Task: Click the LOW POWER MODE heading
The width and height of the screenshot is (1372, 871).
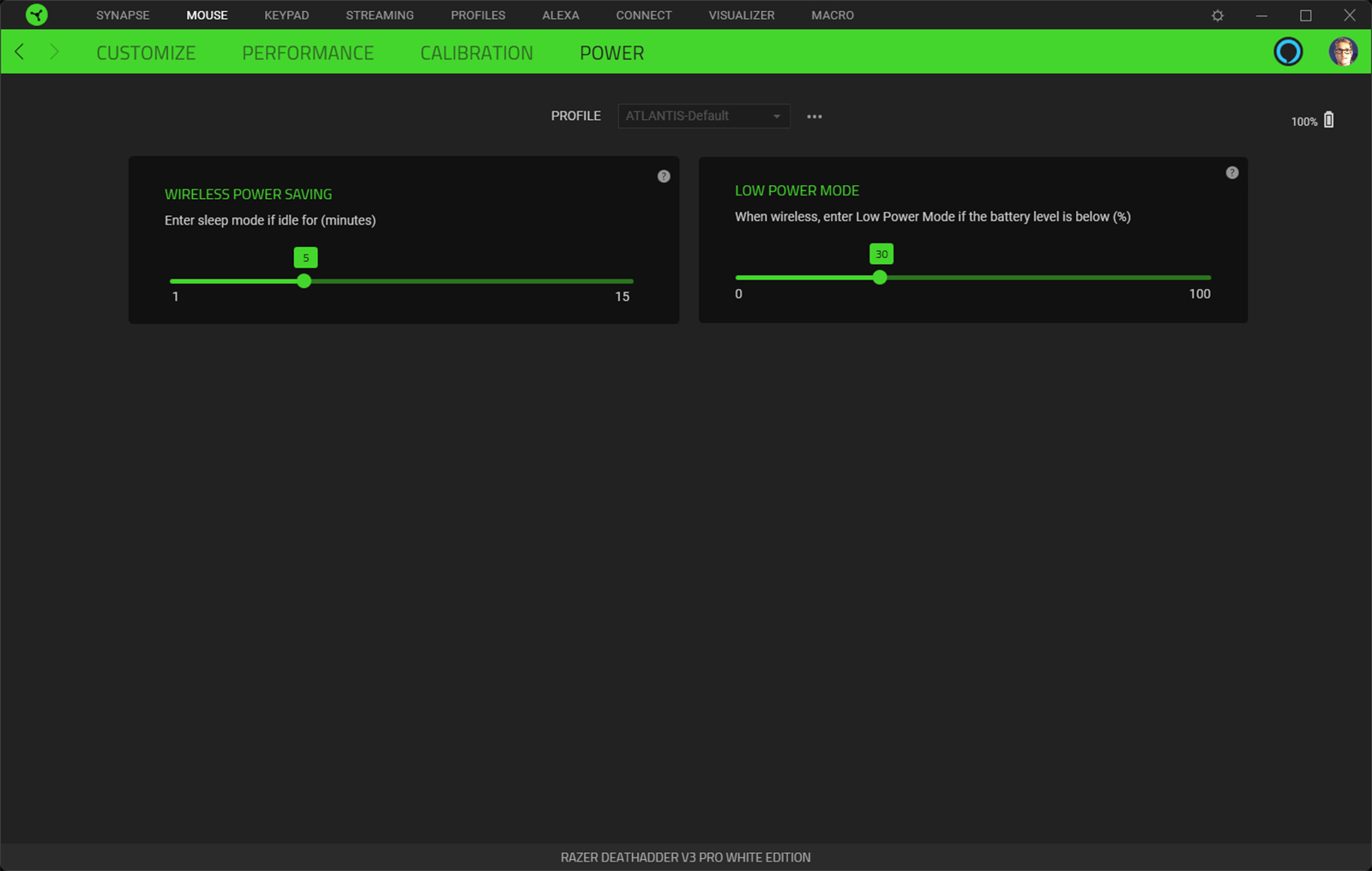Action: click(797, 191)
